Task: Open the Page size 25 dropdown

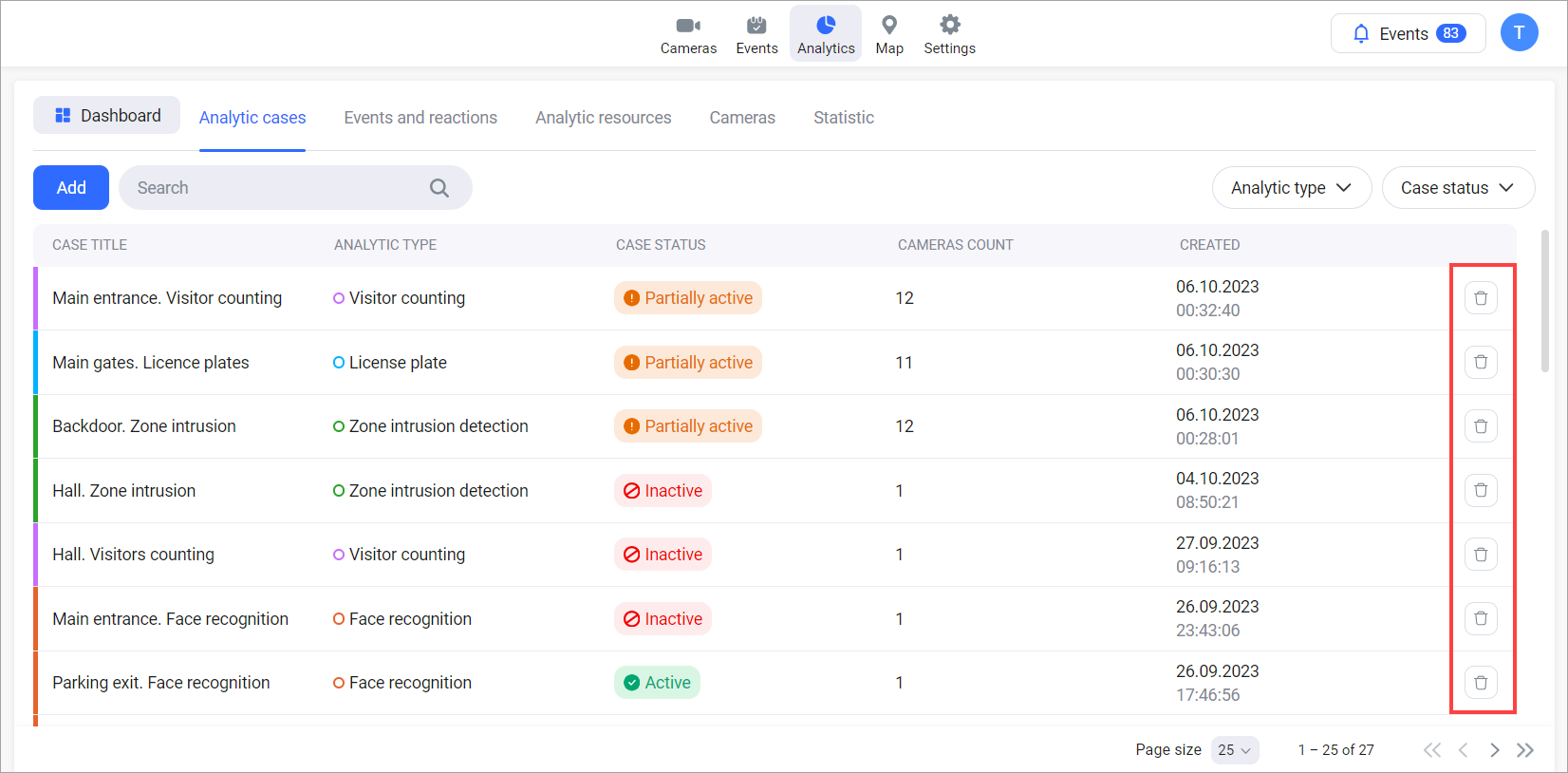Action: pos(1234,750)
